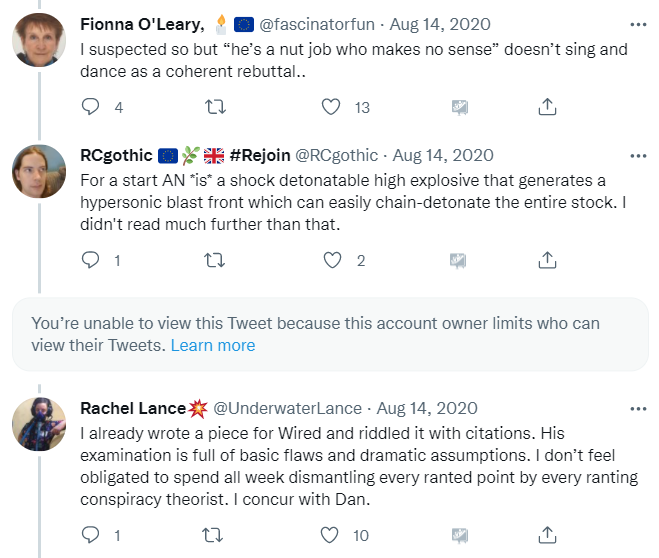Retweet Rachel Lance's tweet
Viewport: 659px width, 558px height.
point(214,535)
